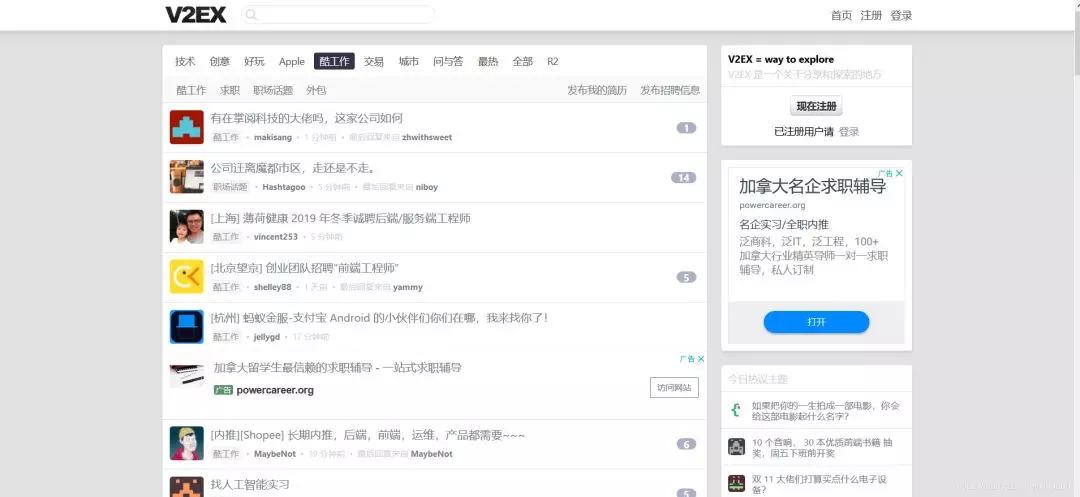Close the inline ad with X icon
This screenshot has width=1080, height=497.
point(701,359)
